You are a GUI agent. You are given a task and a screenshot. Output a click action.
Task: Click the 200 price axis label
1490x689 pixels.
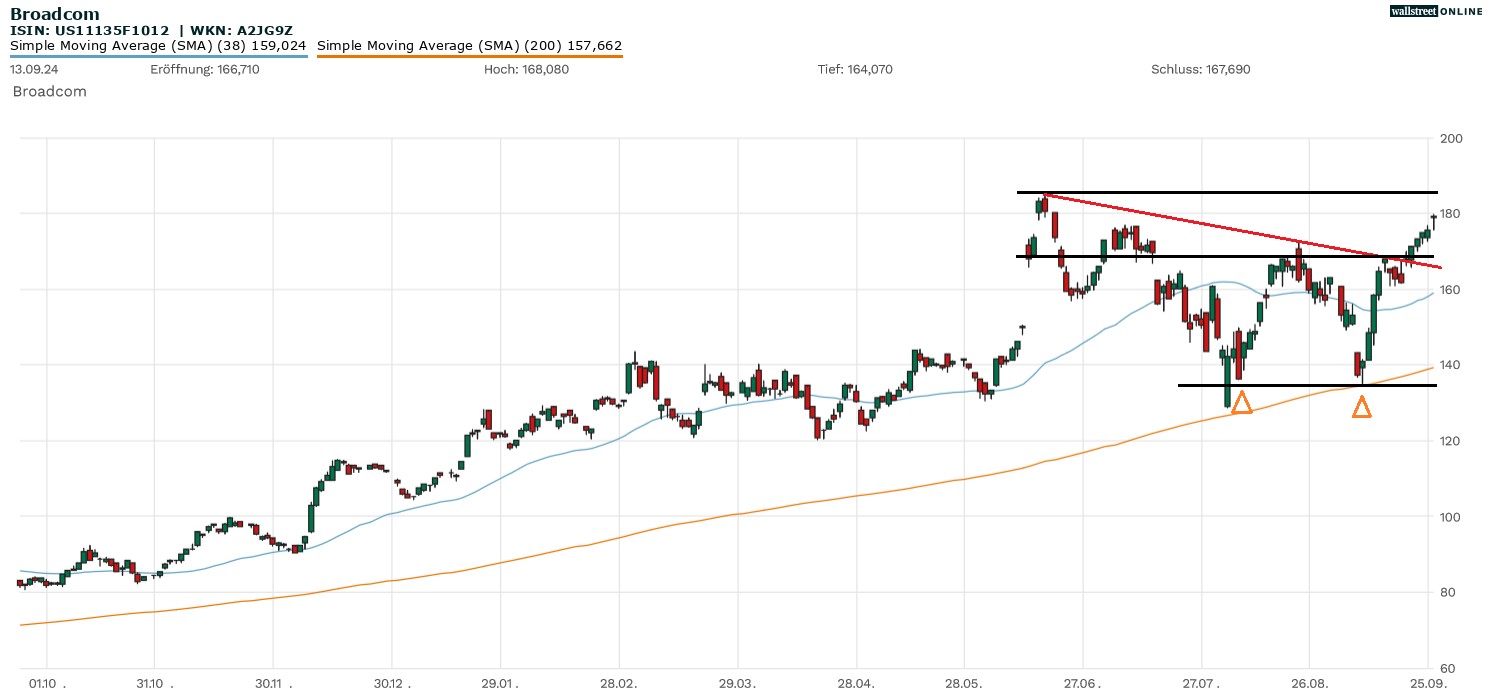pos(1450,138)
